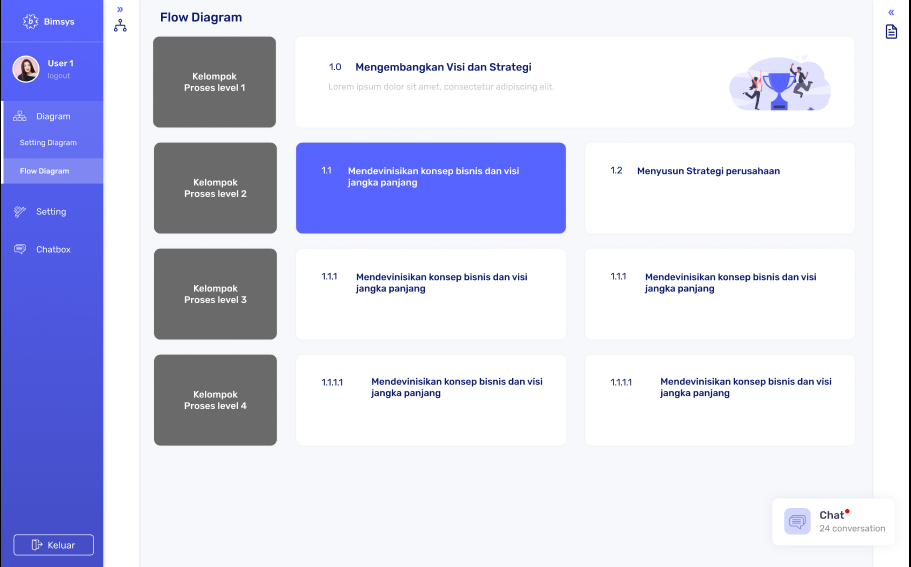Open the Chatbox menu entry
This screenshot has height=567, width=911.
pyautogui.click(x=52, y=249)
